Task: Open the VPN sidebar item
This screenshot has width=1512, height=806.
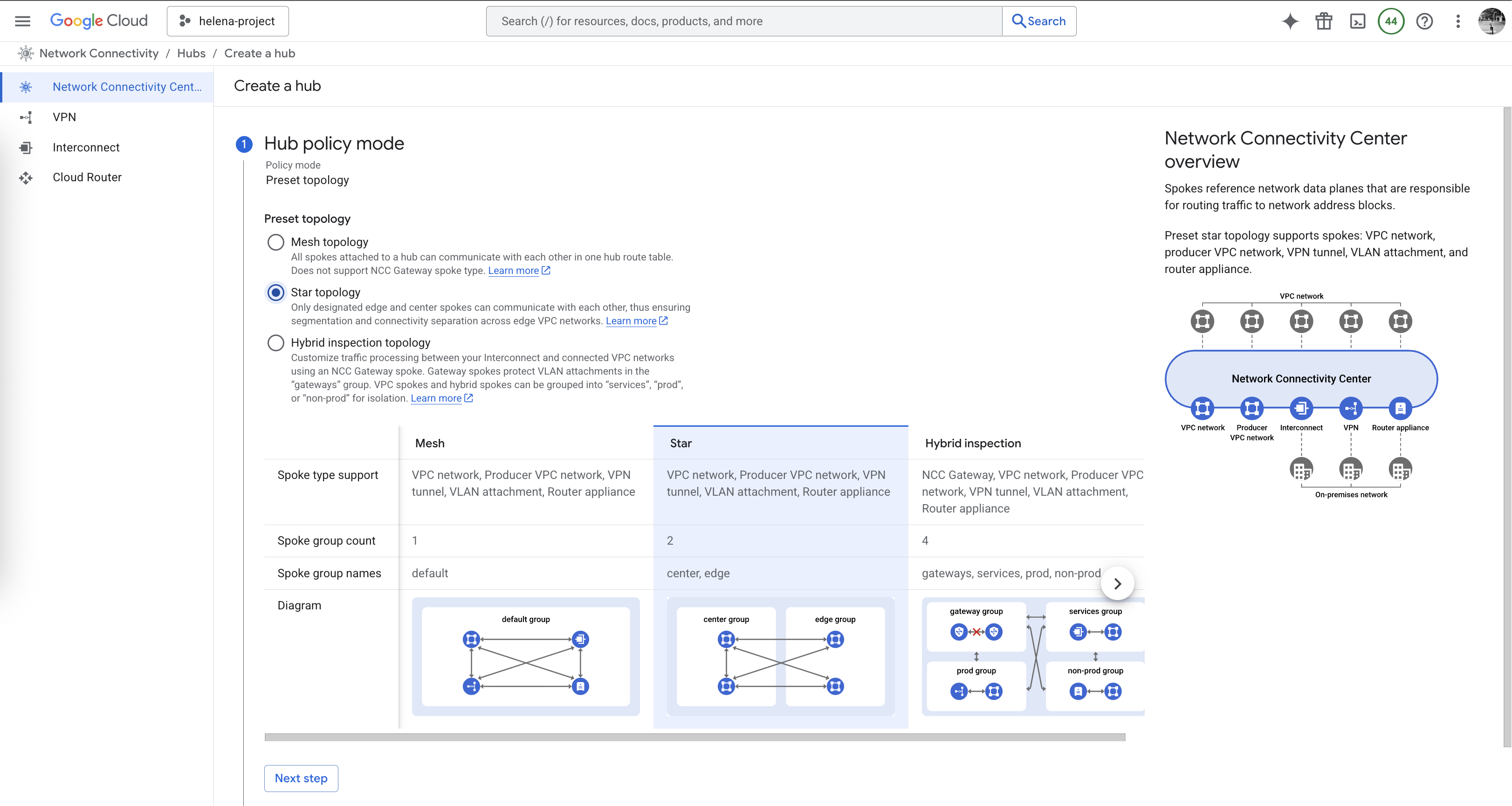Action: click(x=64, y=117)
